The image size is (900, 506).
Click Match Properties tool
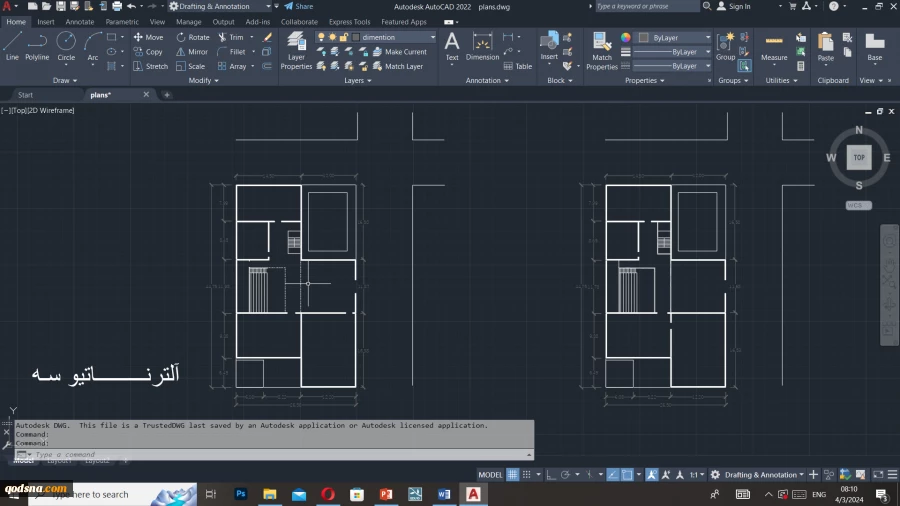pos(602,50)
